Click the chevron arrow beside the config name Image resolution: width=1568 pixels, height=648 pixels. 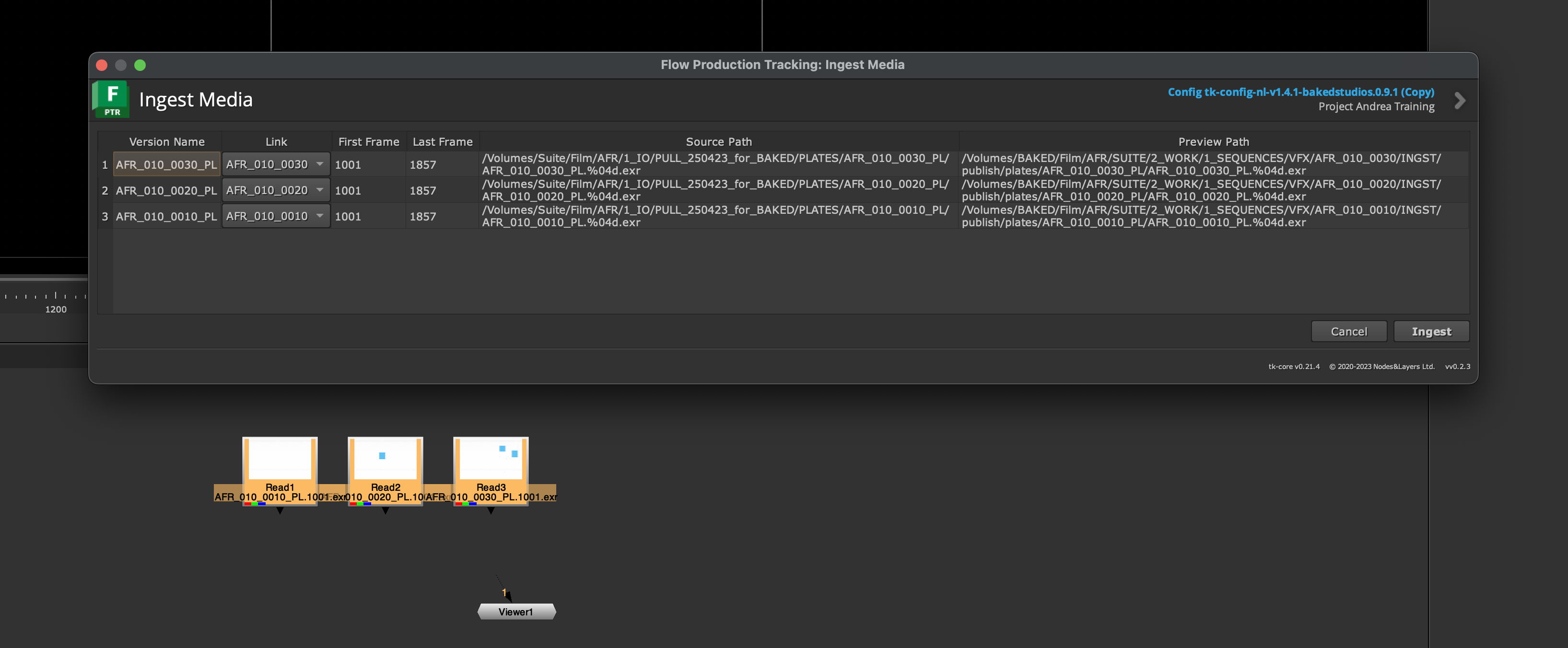coord(1459,100)
